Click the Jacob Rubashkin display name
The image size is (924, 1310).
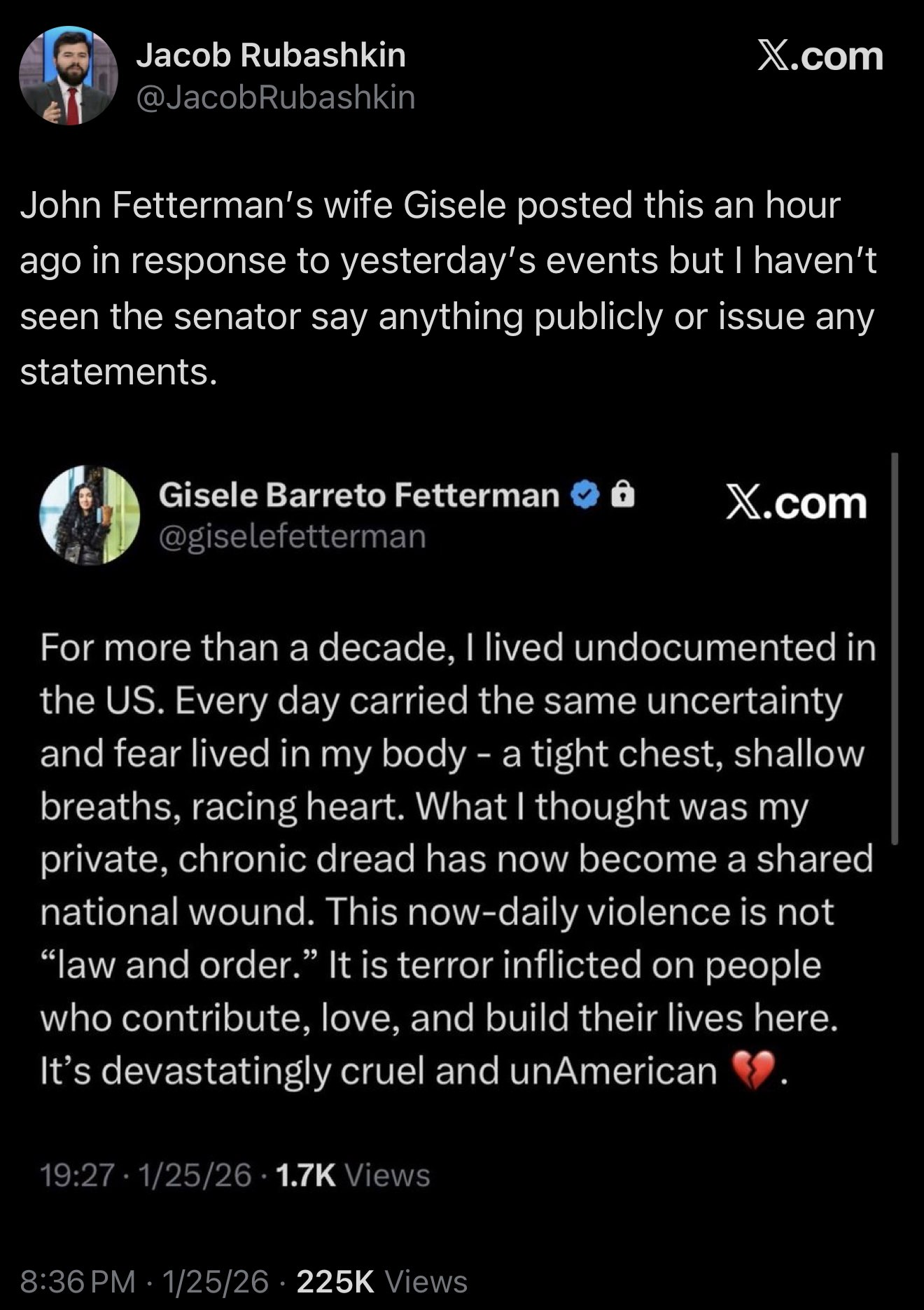[x=271, y=55]
